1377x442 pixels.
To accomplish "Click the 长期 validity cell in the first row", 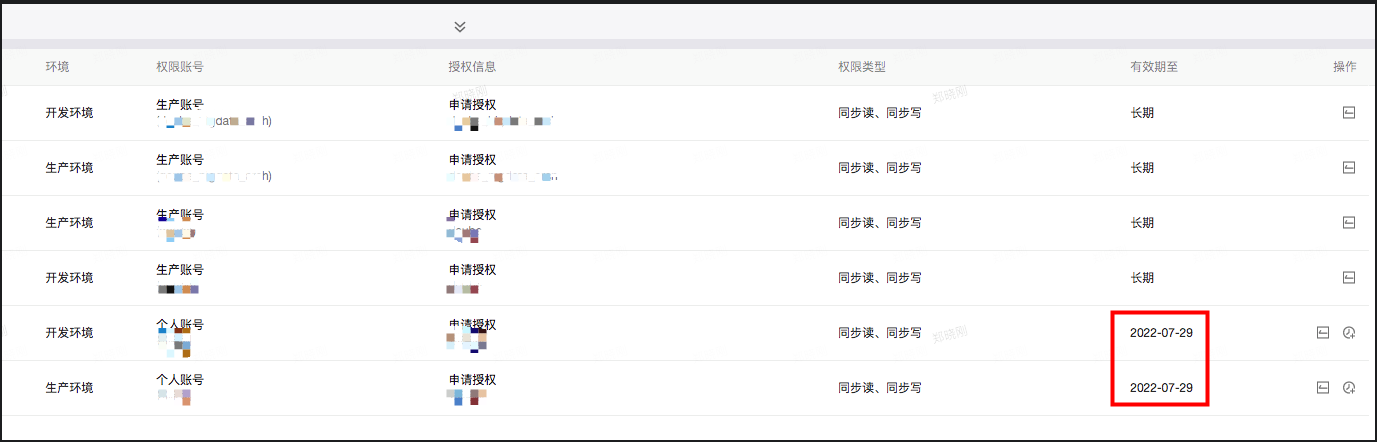I will (x=1142, y=113).
